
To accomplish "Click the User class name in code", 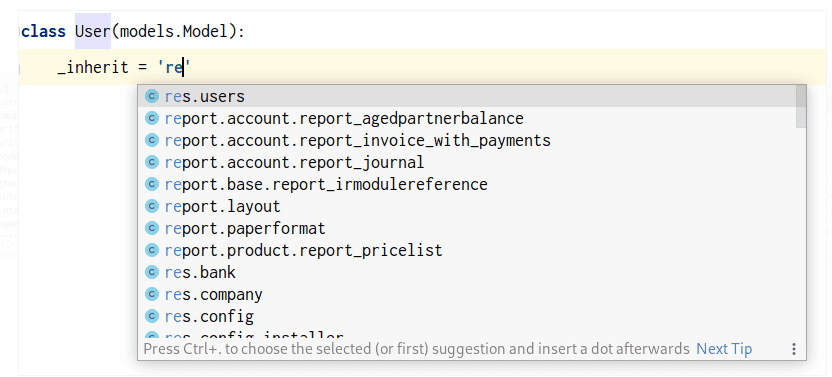I will tap(92, 31).
